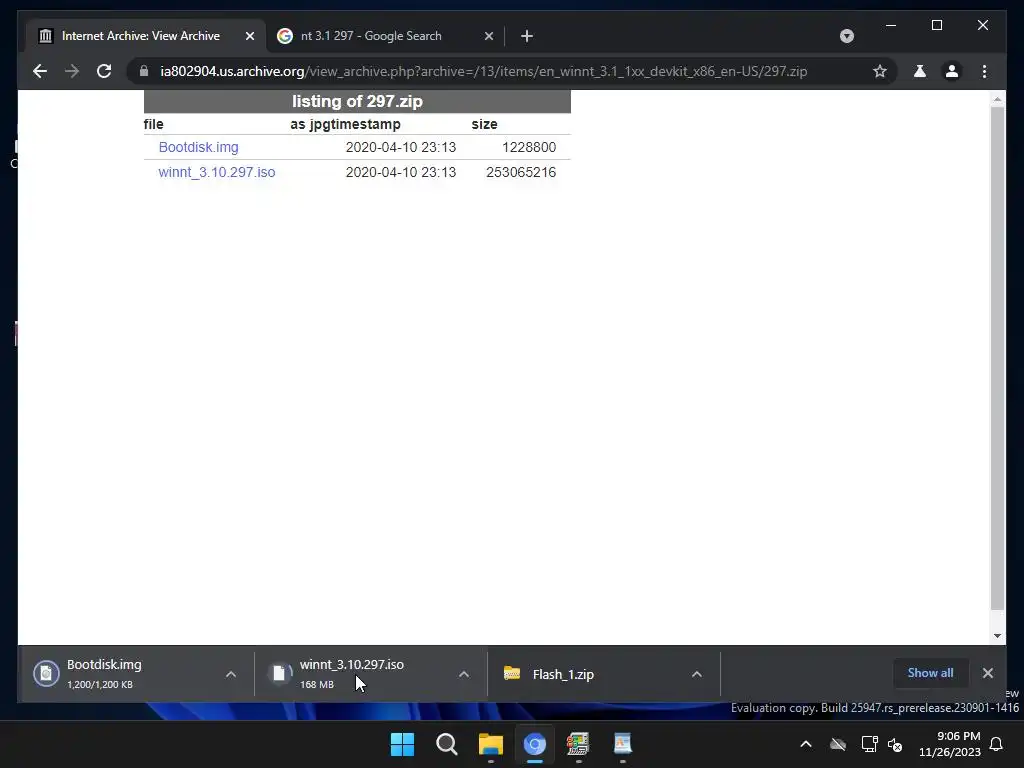Show hidden system tray icons
The height and width of the screenshot is (768, 1024).
(x=806, y=744)
